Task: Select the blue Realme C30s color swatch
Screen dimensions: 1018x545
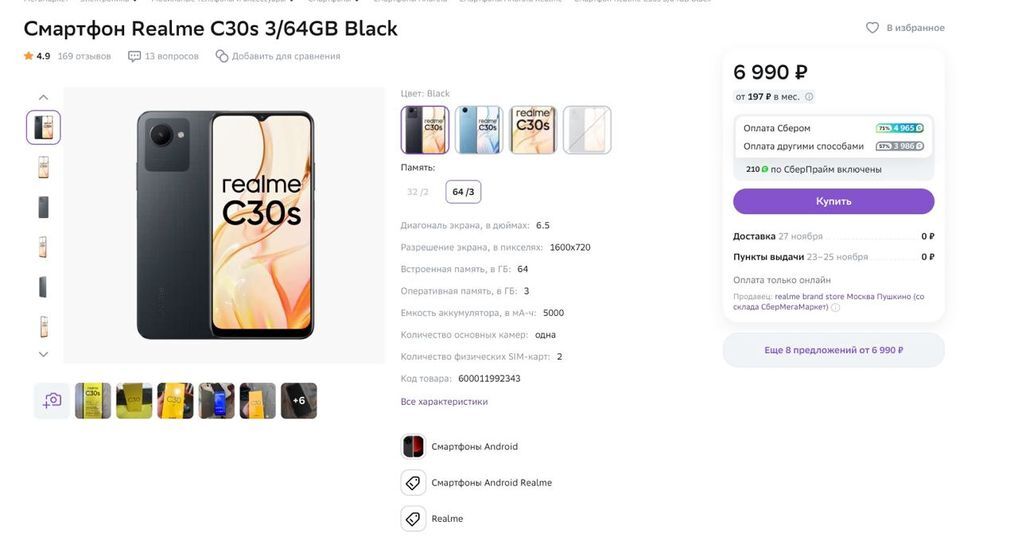Action: click(x=479, y=130)
